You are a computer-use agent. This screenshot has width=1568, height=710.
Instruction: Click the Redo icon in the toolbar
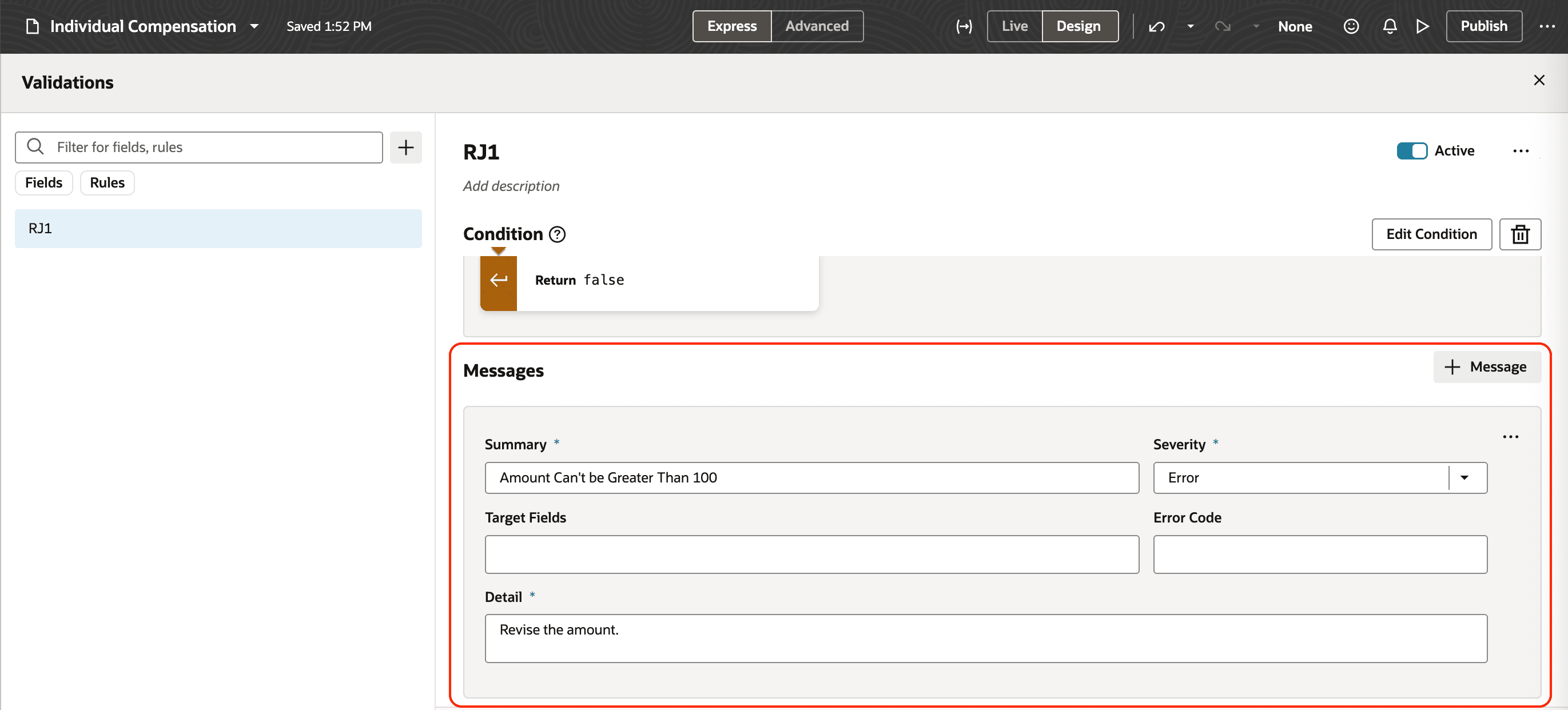click(1223, 26)
